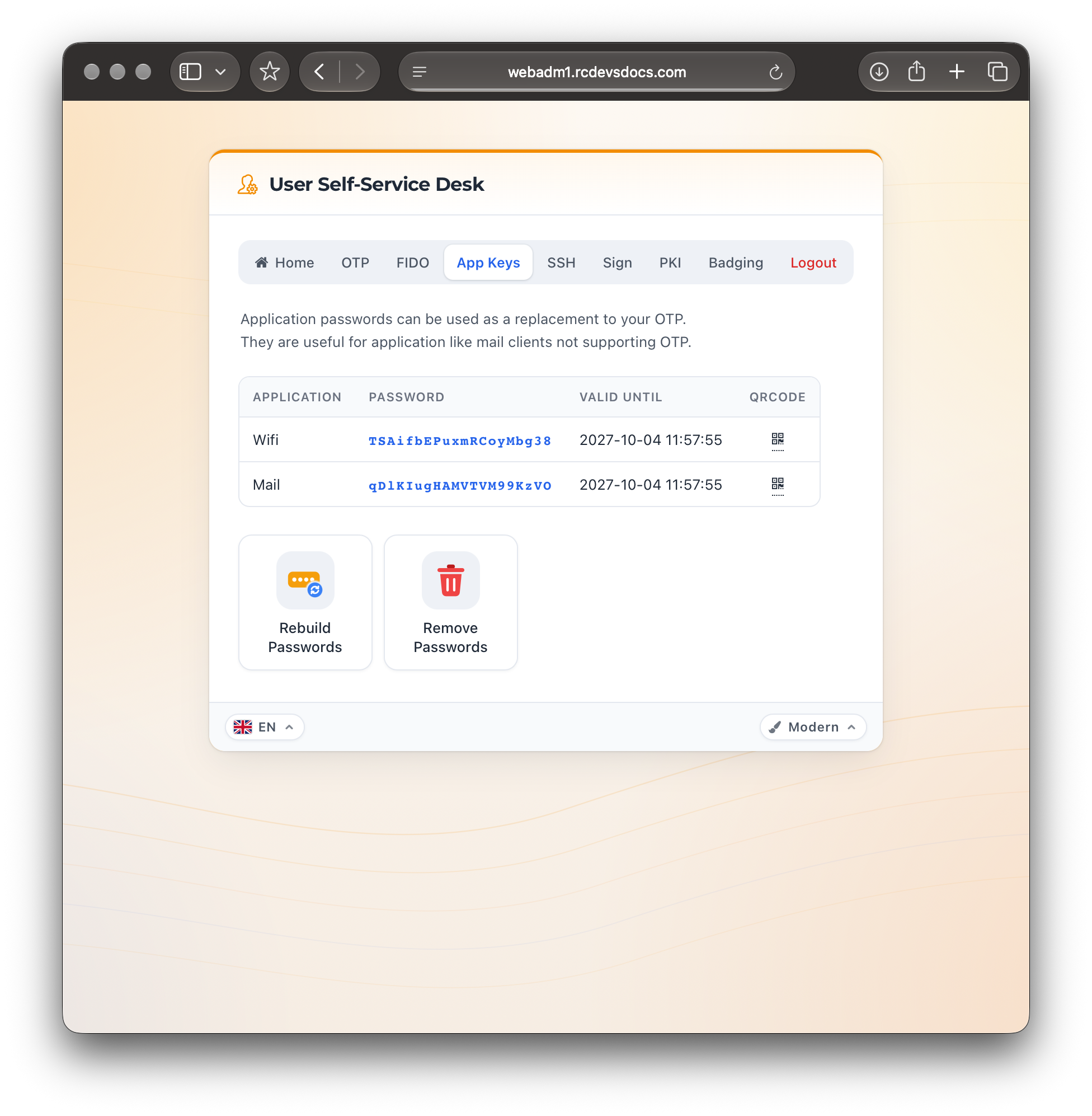Click the webadm1.rcdevsdocs.com address field
Viewport: 1092px width, 1116px height.
(596, 72)
